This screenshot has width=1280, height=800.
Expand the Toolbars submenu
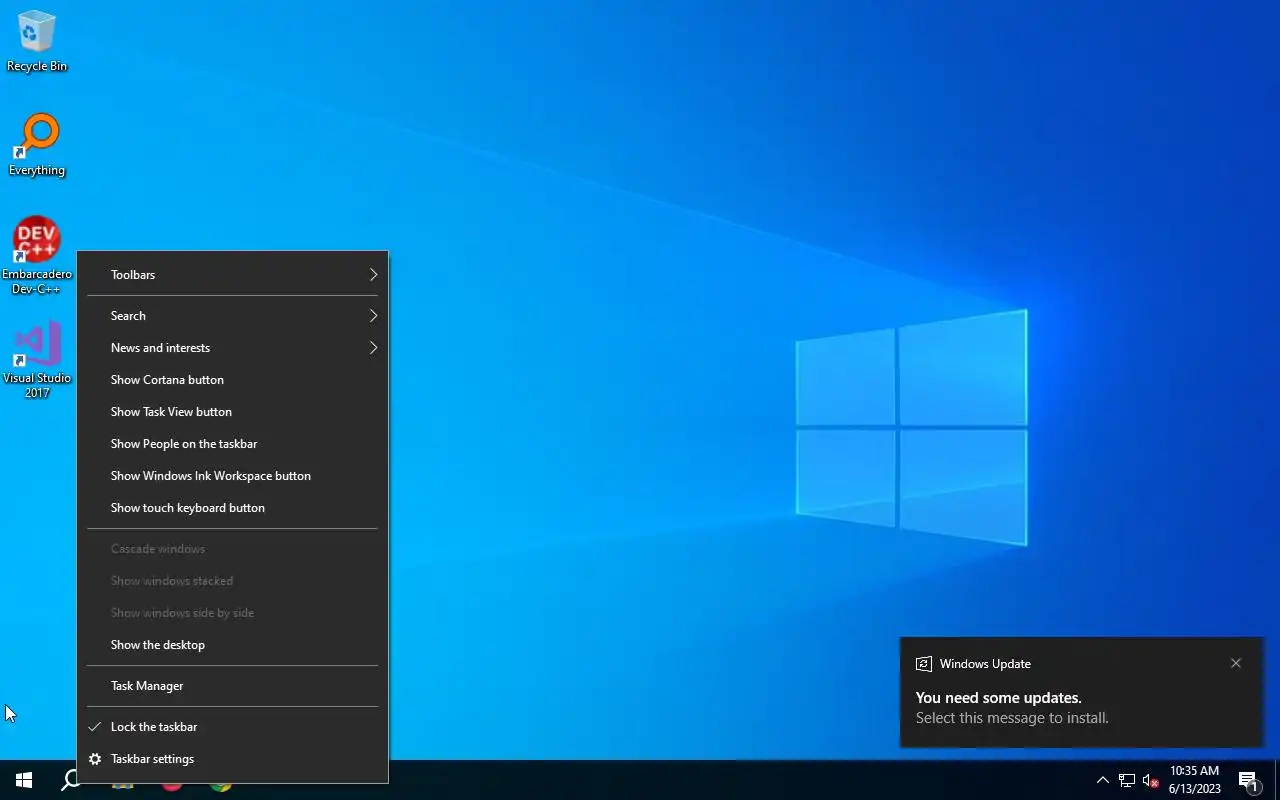[x=232, y=275]
